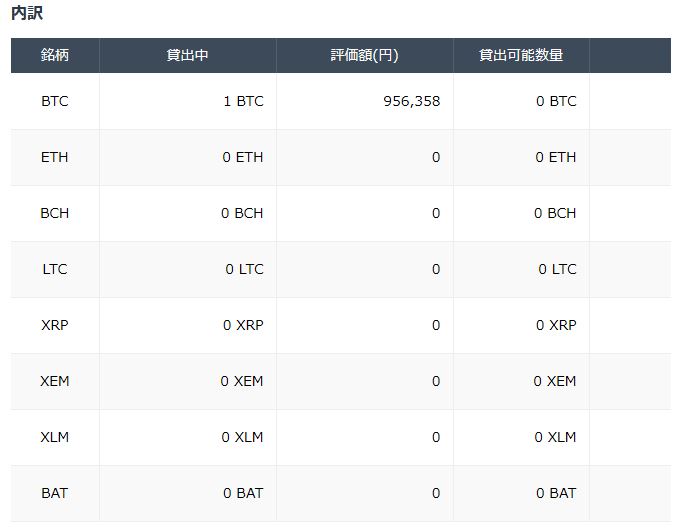Image resolution: width=678 pixels, height=530 pixels.
Task: Click the 1 BTC lending amount
Action: [243, 101]
